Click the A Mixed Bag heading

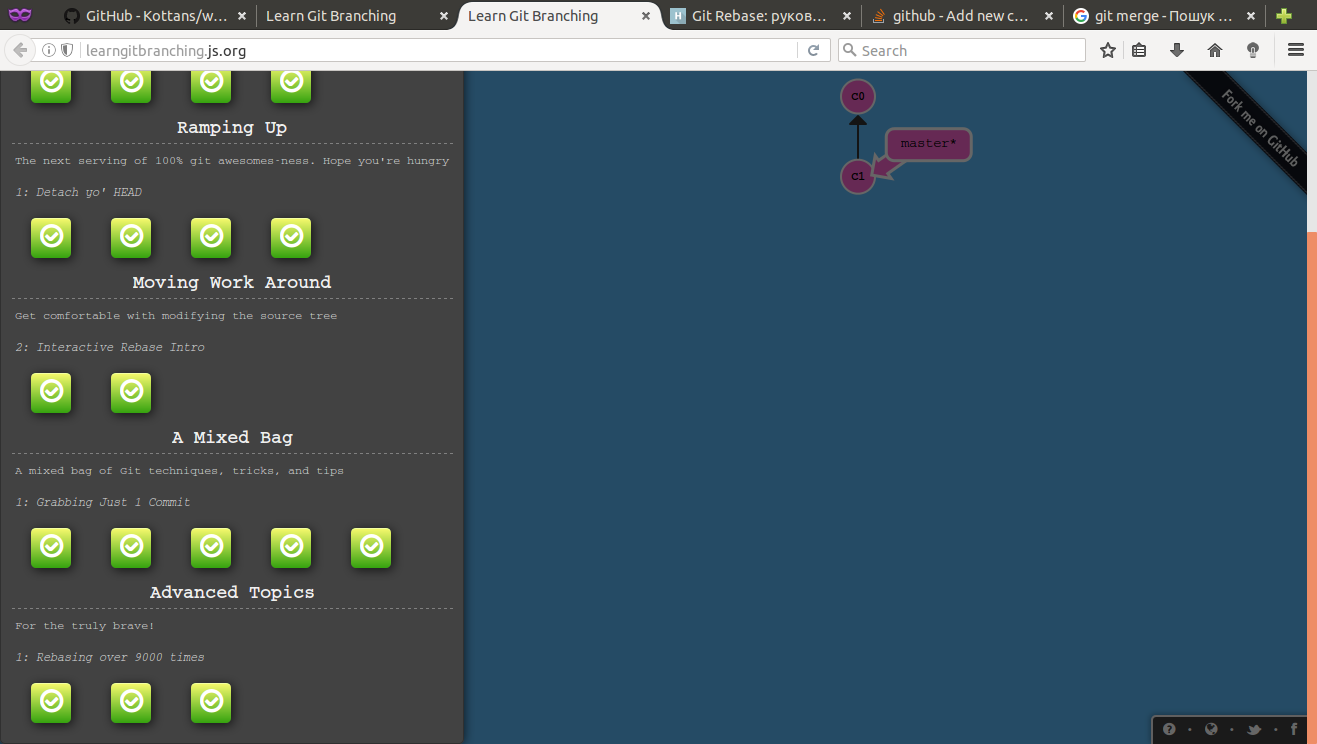point(232,437)
